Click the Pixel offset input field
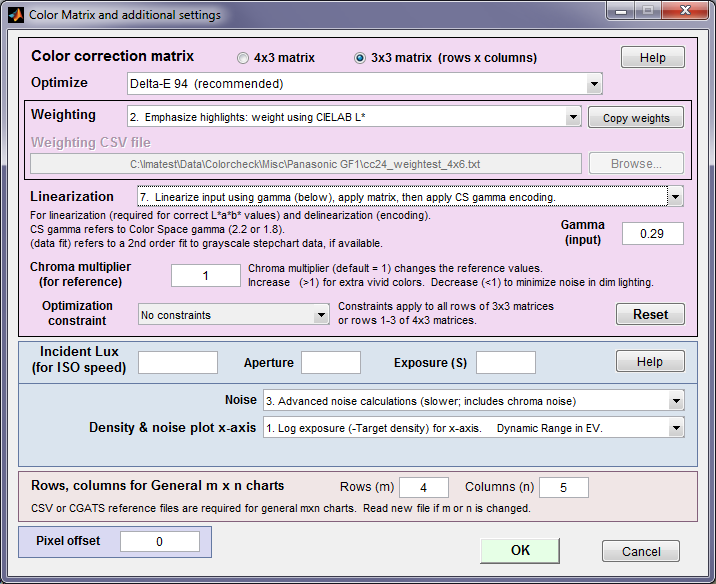 point(160,542)
